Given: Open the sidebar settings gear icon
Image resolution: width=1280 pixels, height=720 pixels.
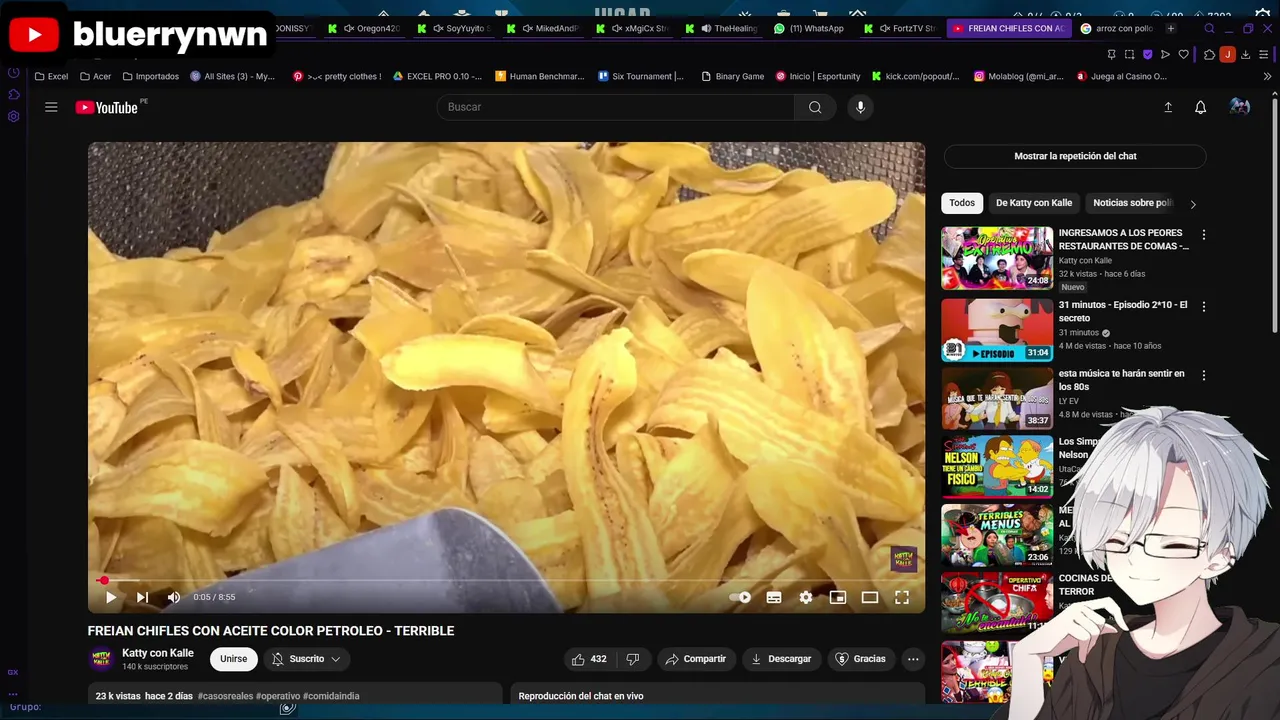Looking at the screenshot, I should (x=13, y=116).
